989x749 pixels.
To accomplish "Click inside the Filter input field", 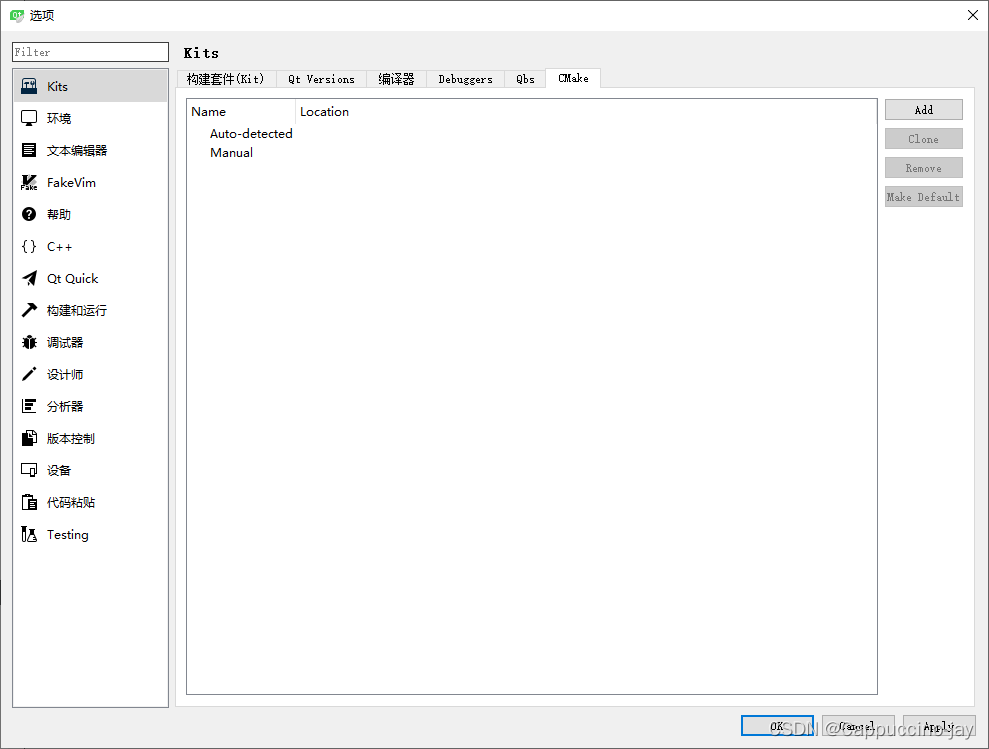I will tap(90, 51).
